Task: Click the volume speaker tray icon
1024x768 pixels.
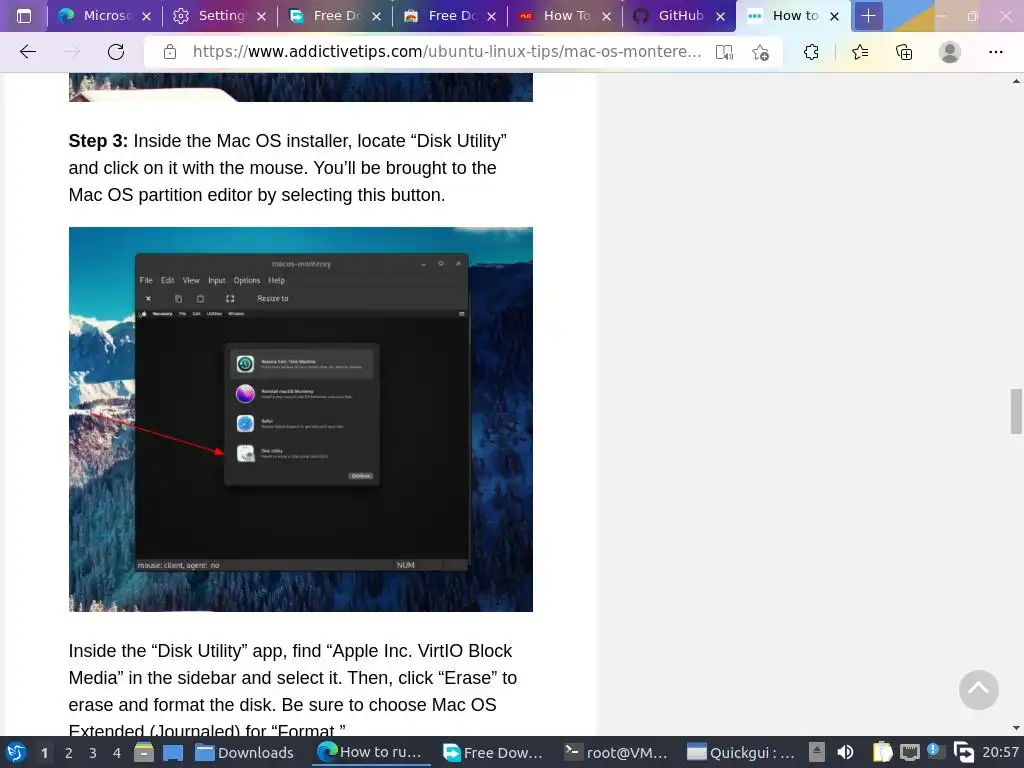Action: click(845, 752)
